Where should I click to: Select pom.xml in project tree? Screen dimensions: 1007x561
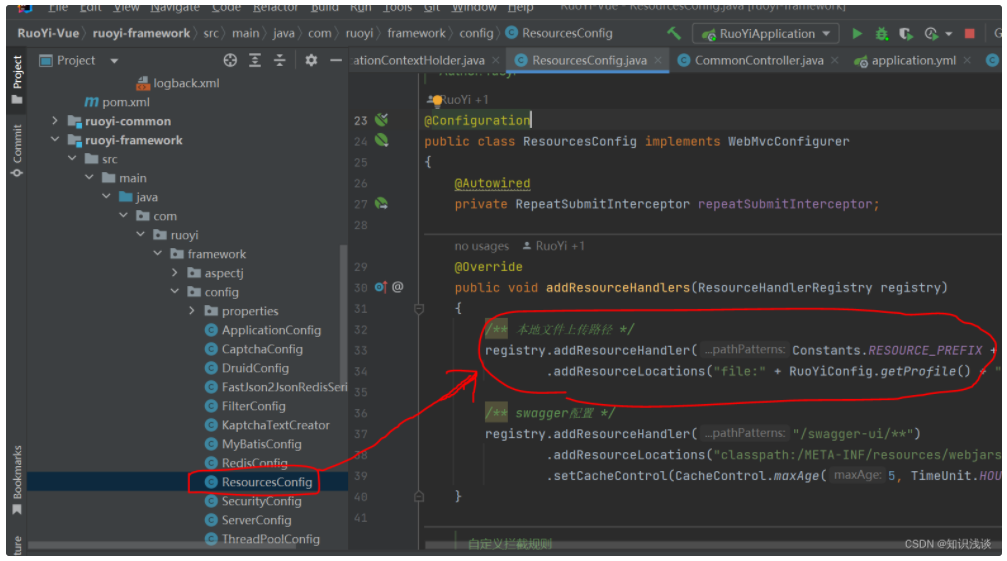click(x=118, y=102)
